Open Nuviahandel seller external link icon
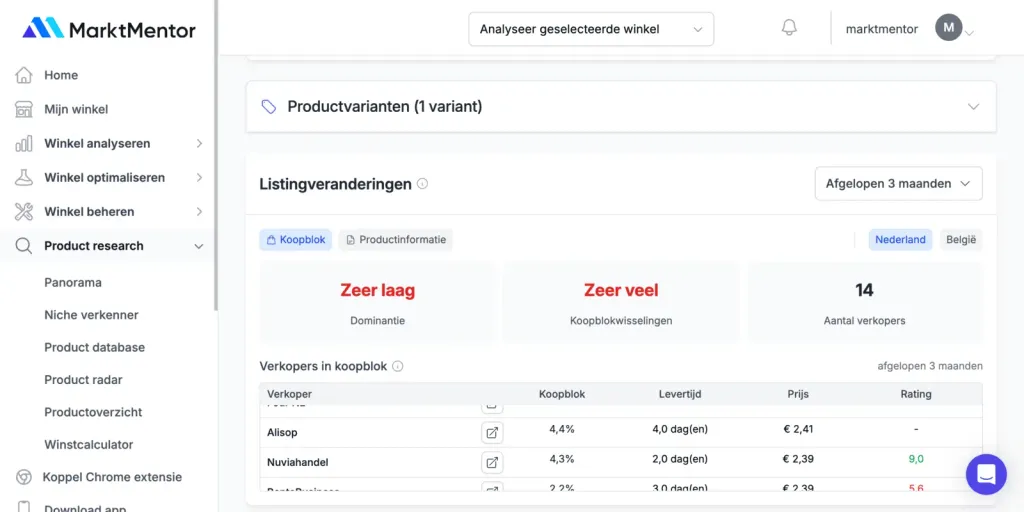 [x=492, y=462]
